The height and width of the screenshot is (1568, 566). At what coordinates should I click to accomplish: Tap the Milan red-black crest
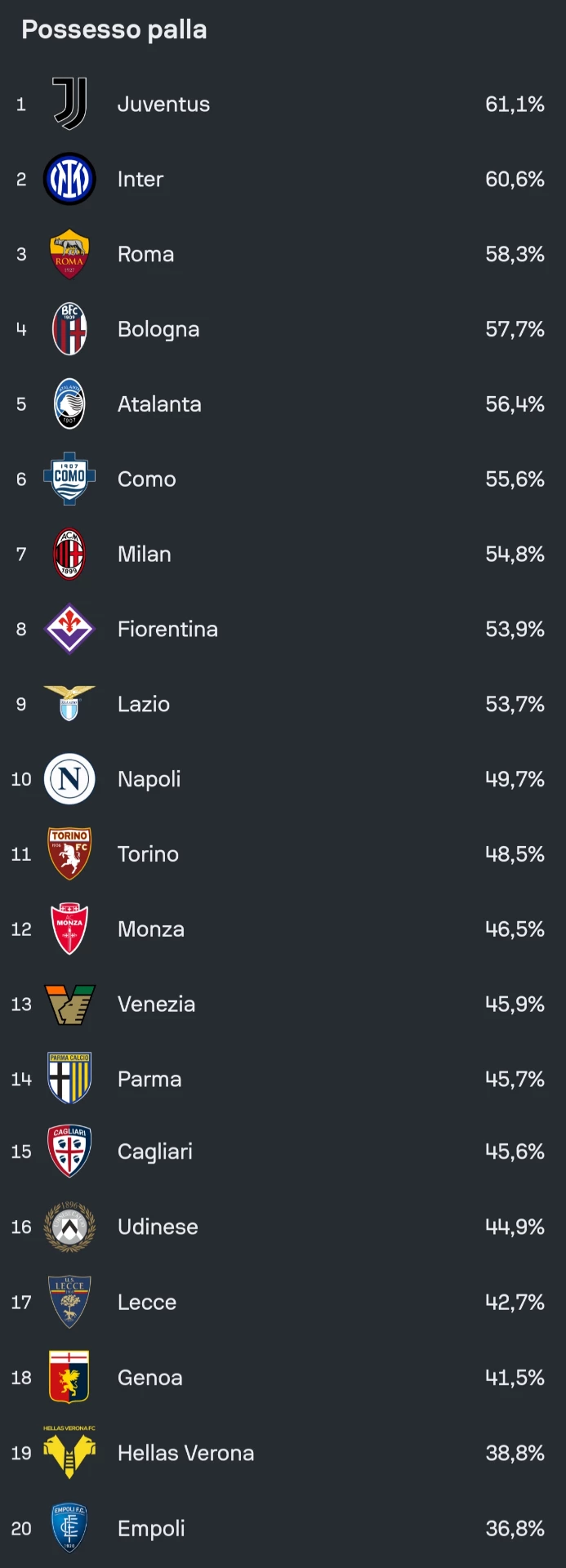pyautogui.click(x=69, y=554)
